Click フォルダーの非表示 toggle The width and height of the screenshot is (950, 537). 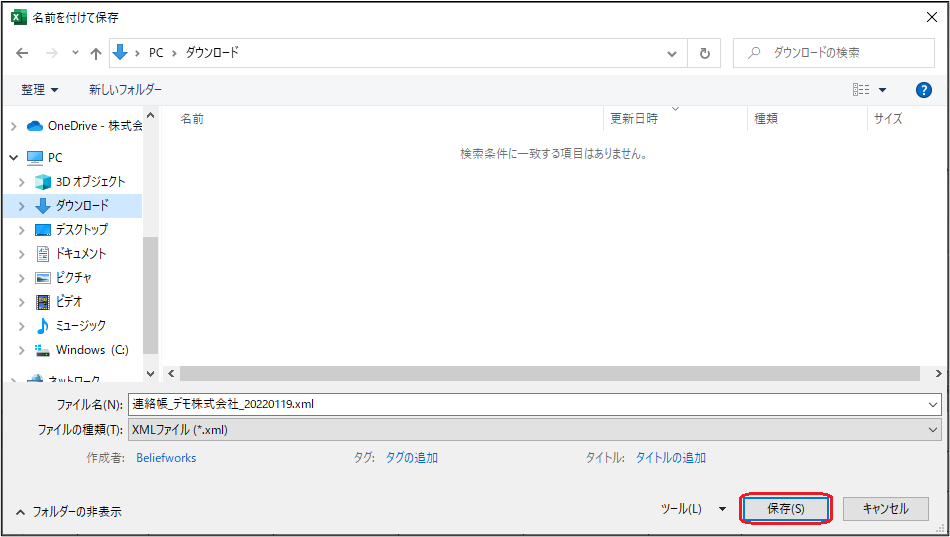click(x=68, y=512)
